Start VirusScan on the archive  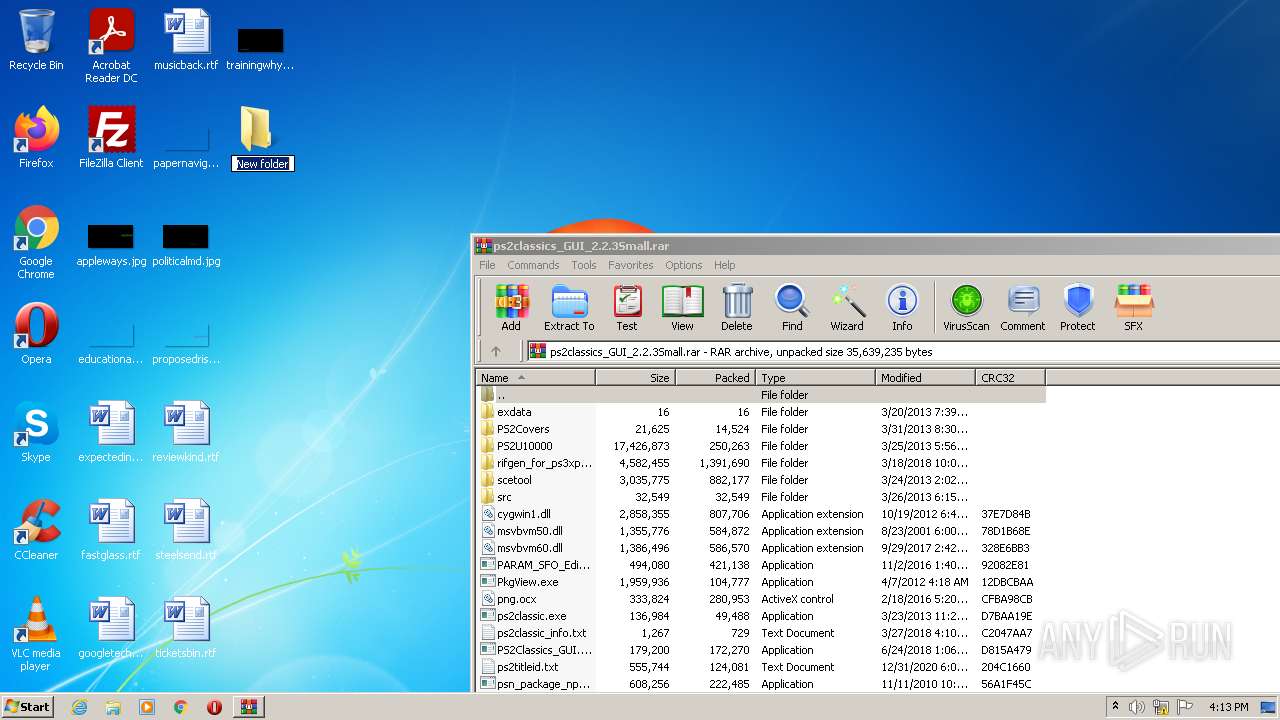(966, 308)
